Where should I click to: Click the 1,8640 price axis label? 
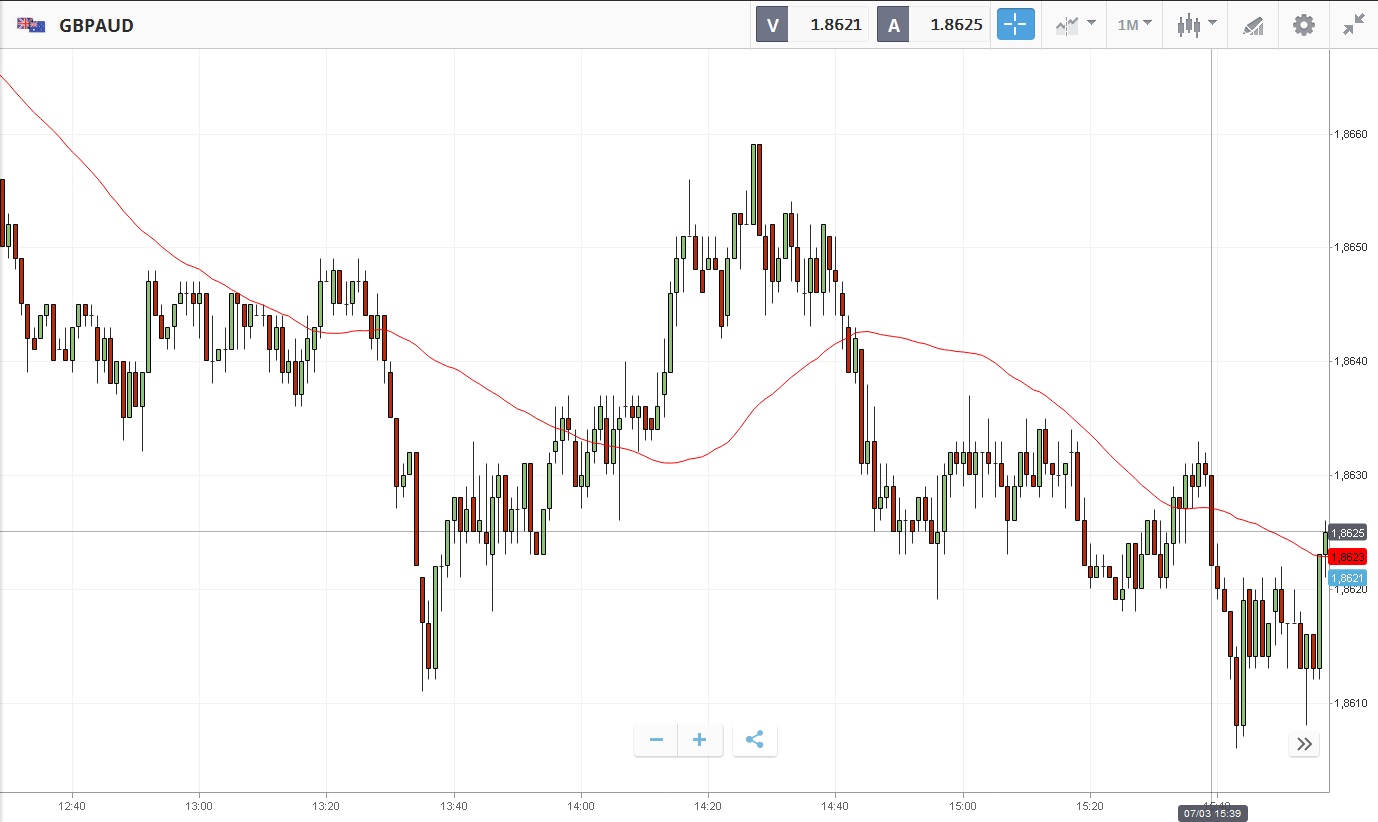pos(1350,361)
